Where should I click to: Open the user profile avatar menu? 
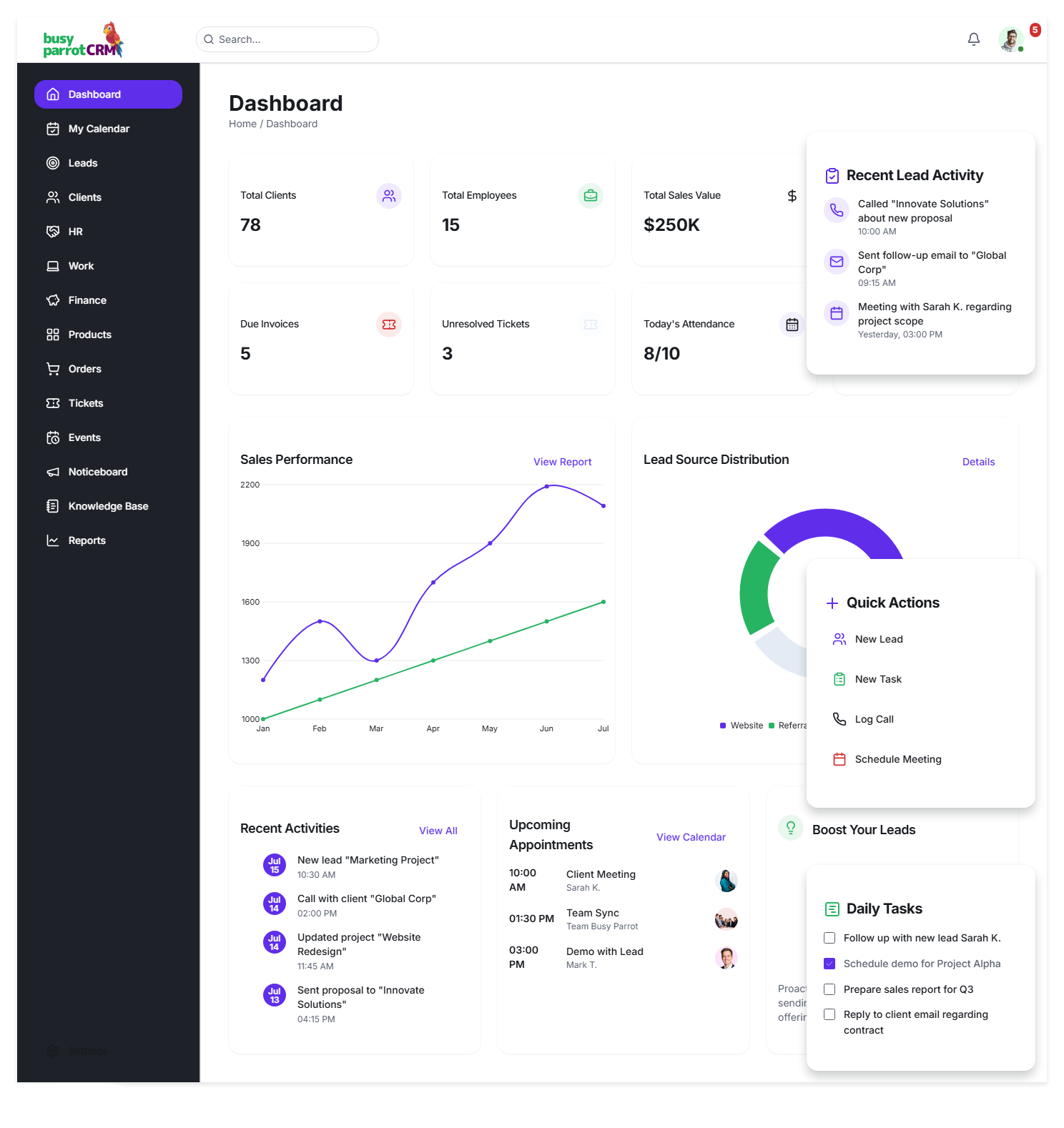point(1010,39)
